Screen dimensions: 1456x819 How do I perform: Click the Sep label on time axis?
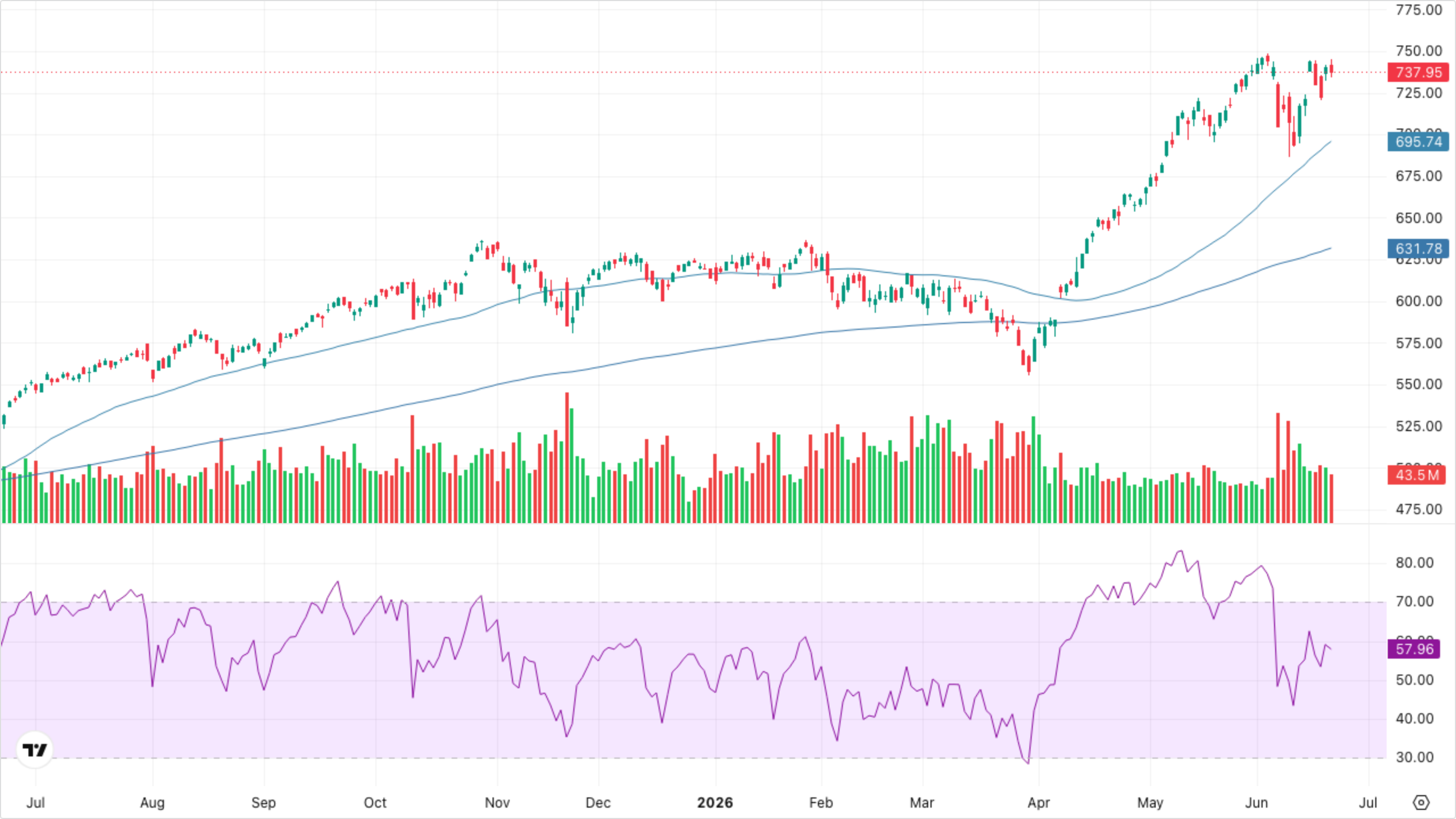[263, 803]
